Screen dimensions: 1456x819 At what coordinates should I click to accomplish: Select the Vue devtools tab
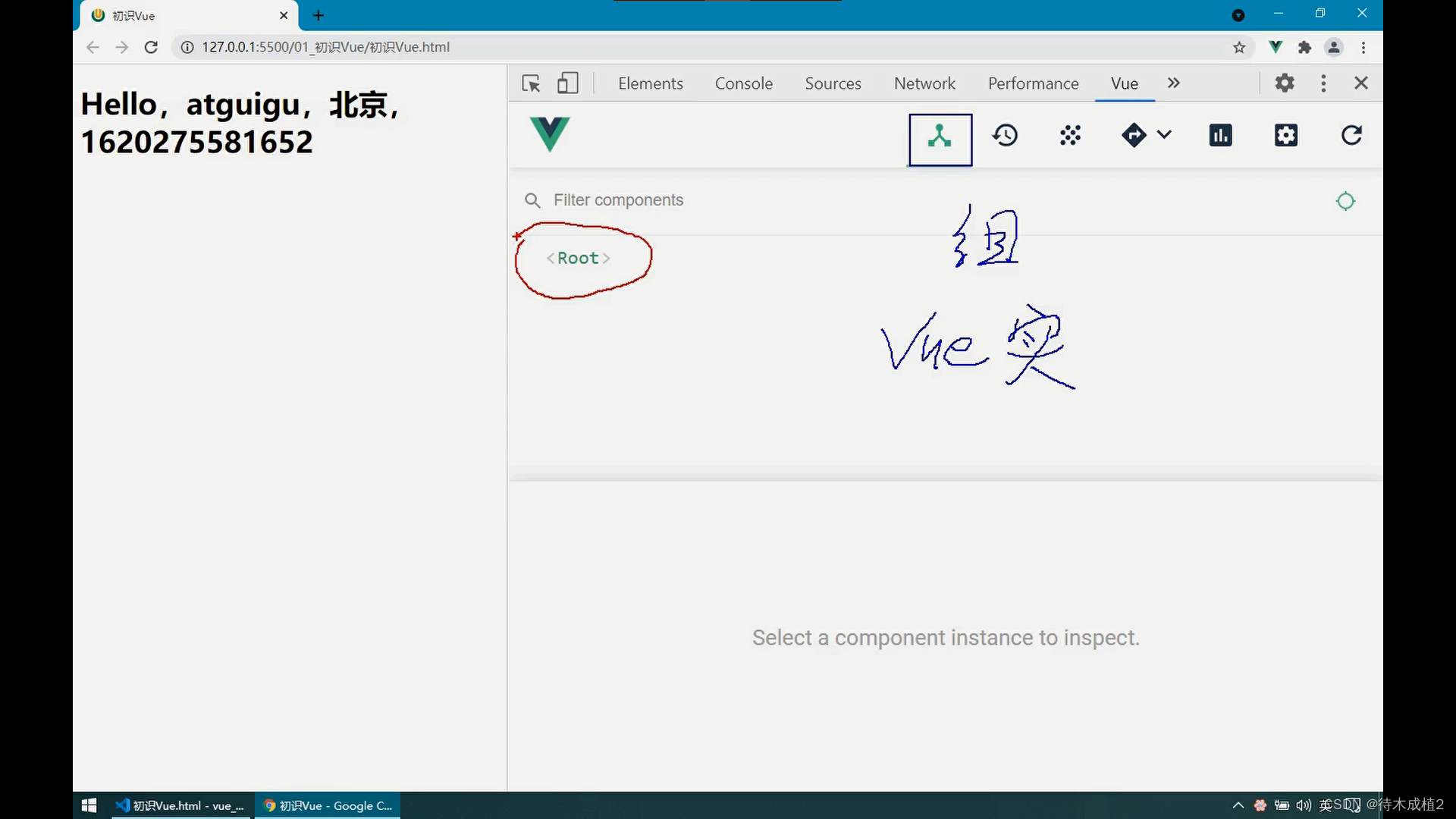pyautogui.click(x=1124, y=83)
